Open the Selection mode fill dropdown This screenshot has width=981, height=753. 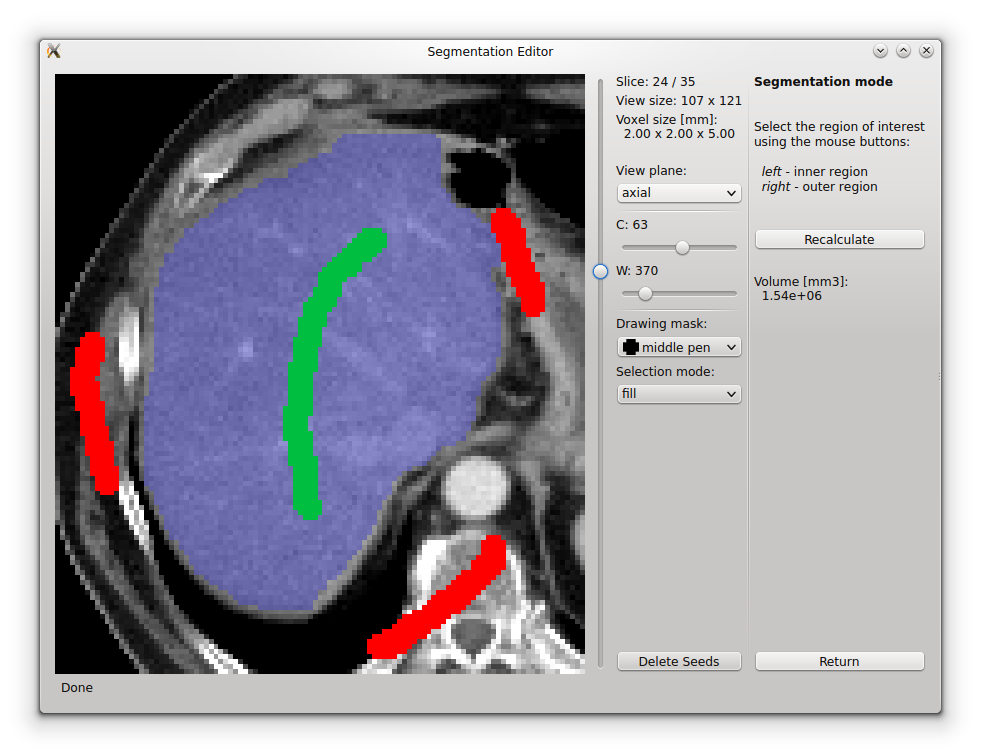click(679, 393)
